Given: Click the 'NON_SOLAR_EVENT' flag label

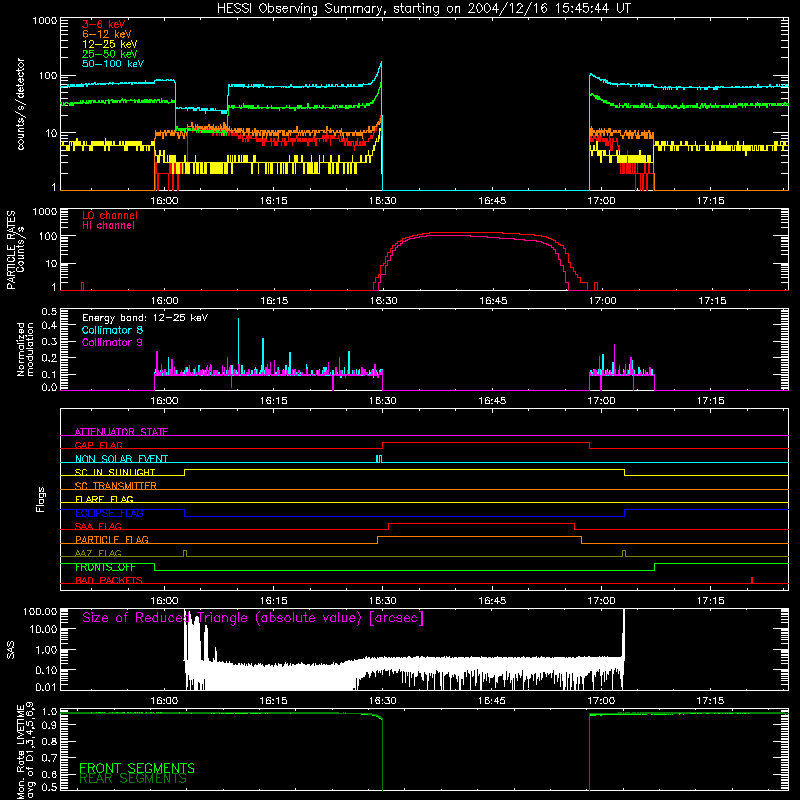Looking at the screenshot, I should click(121, 459).
